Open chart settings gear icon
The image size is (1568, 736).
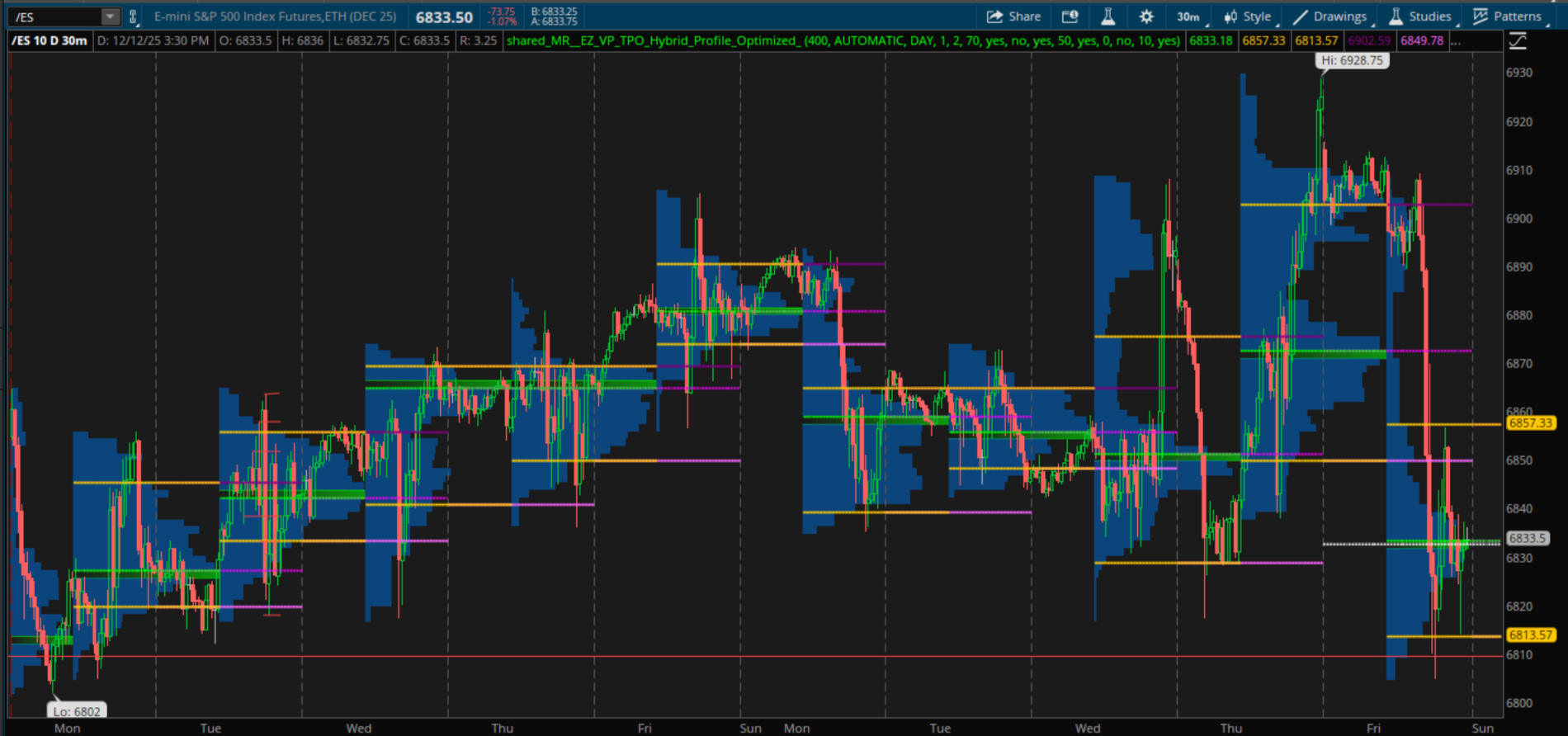[1146, 17]
